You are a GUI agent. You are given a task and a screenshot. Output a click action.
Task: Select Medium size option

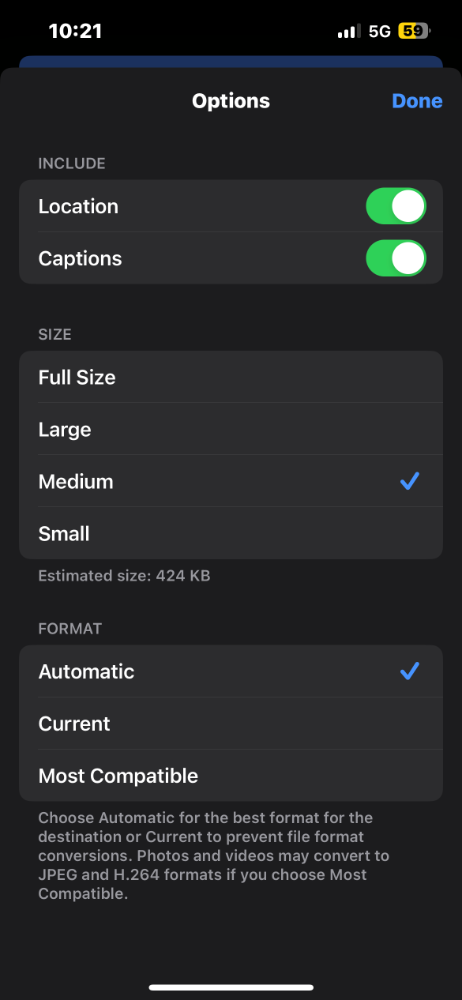click(x=231, y=482)
